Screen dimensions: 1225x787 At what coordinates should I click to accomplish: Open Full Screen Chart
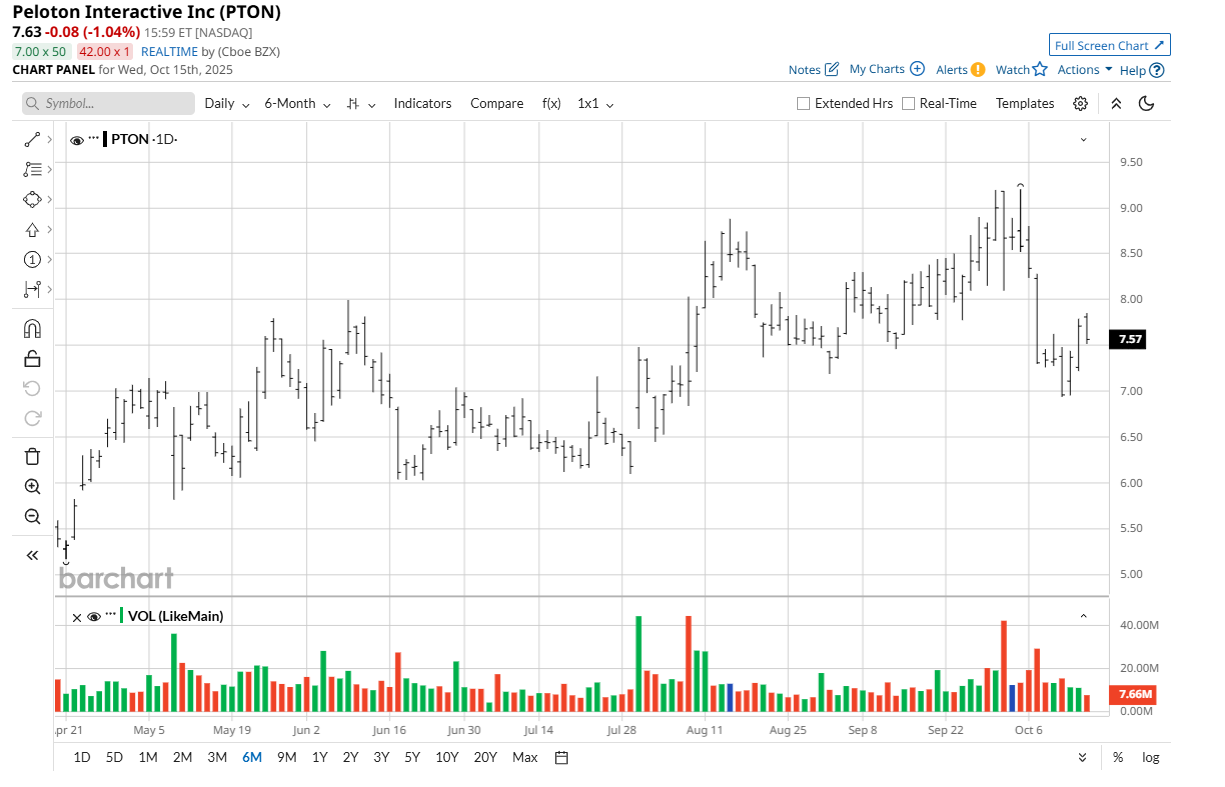pyautogui.click(x=1110, y=45)
